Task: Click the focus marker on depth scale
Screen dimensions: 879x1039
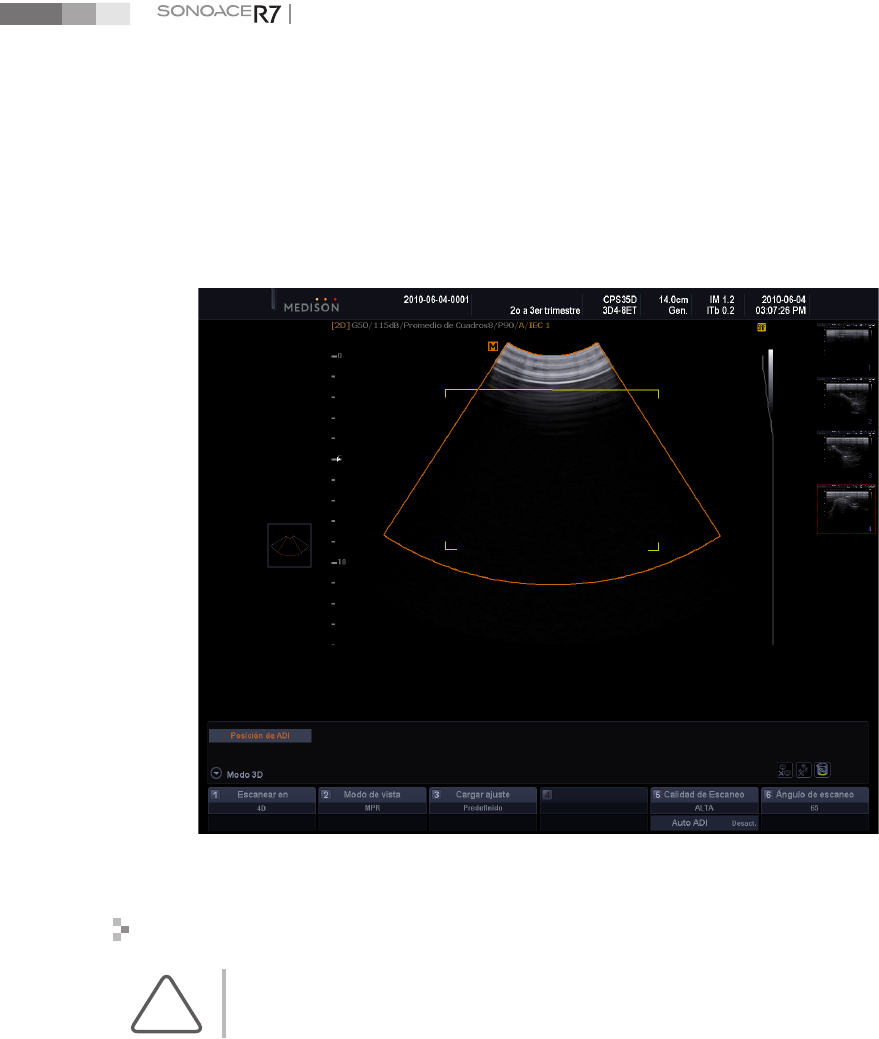Action: [338, 459]
